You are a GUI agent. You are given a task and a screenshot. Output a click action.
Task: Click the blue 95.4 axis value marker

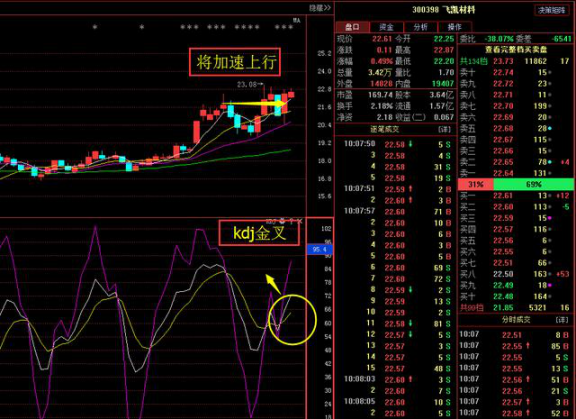tap(320, 249)
